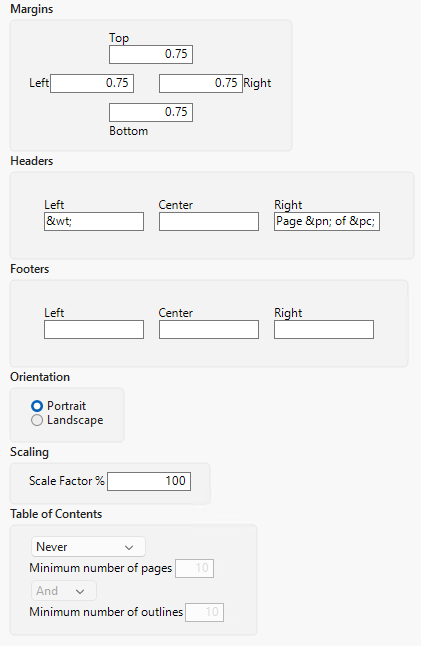Screen dimensions: 421x646
Task: Click the Table of Contents heading
Action: tap(56, 514)
